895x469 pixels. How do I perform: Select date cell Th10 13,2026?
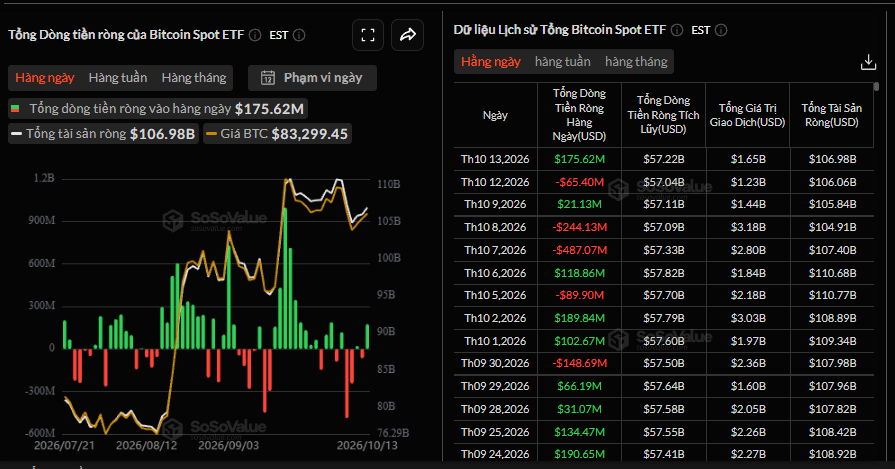[x=495, y=159]
